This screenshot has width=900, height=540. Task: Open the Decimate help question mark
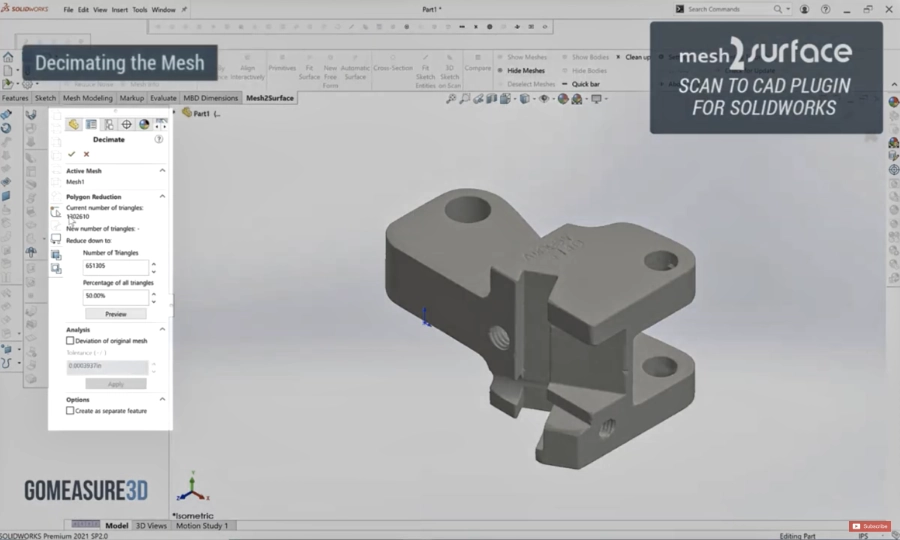[x=159, y=140]
